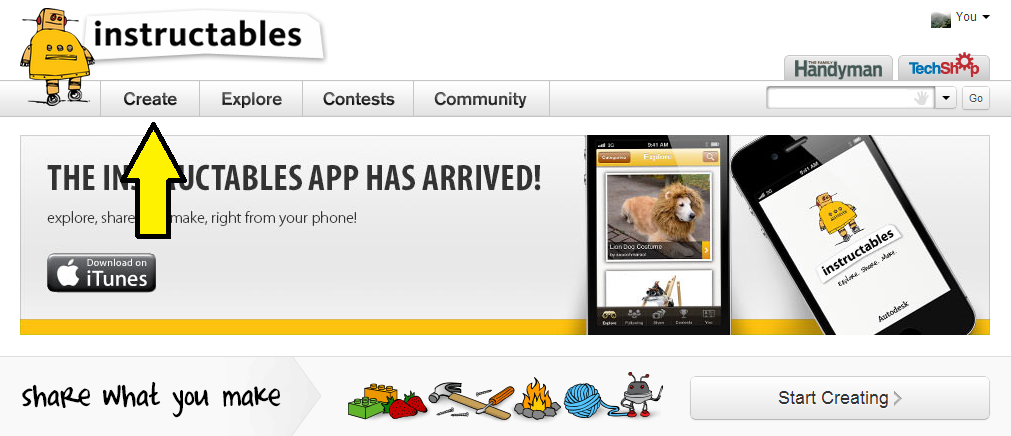Open the Explore menu
The image size is (1011, 436).
click(251, 99)
